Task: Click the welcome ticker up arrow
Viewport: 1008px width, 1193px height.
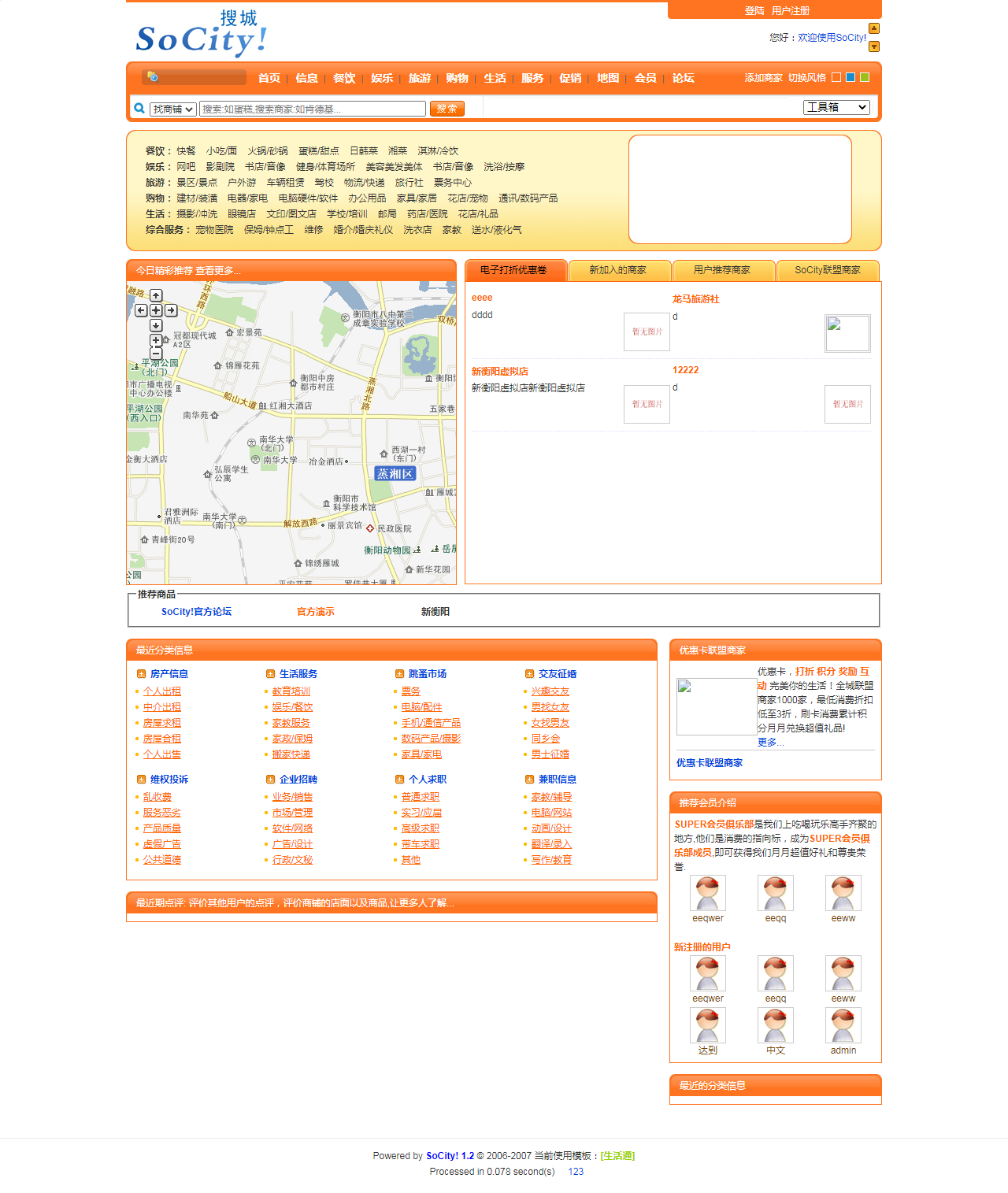Action: (x=874, y=28)
